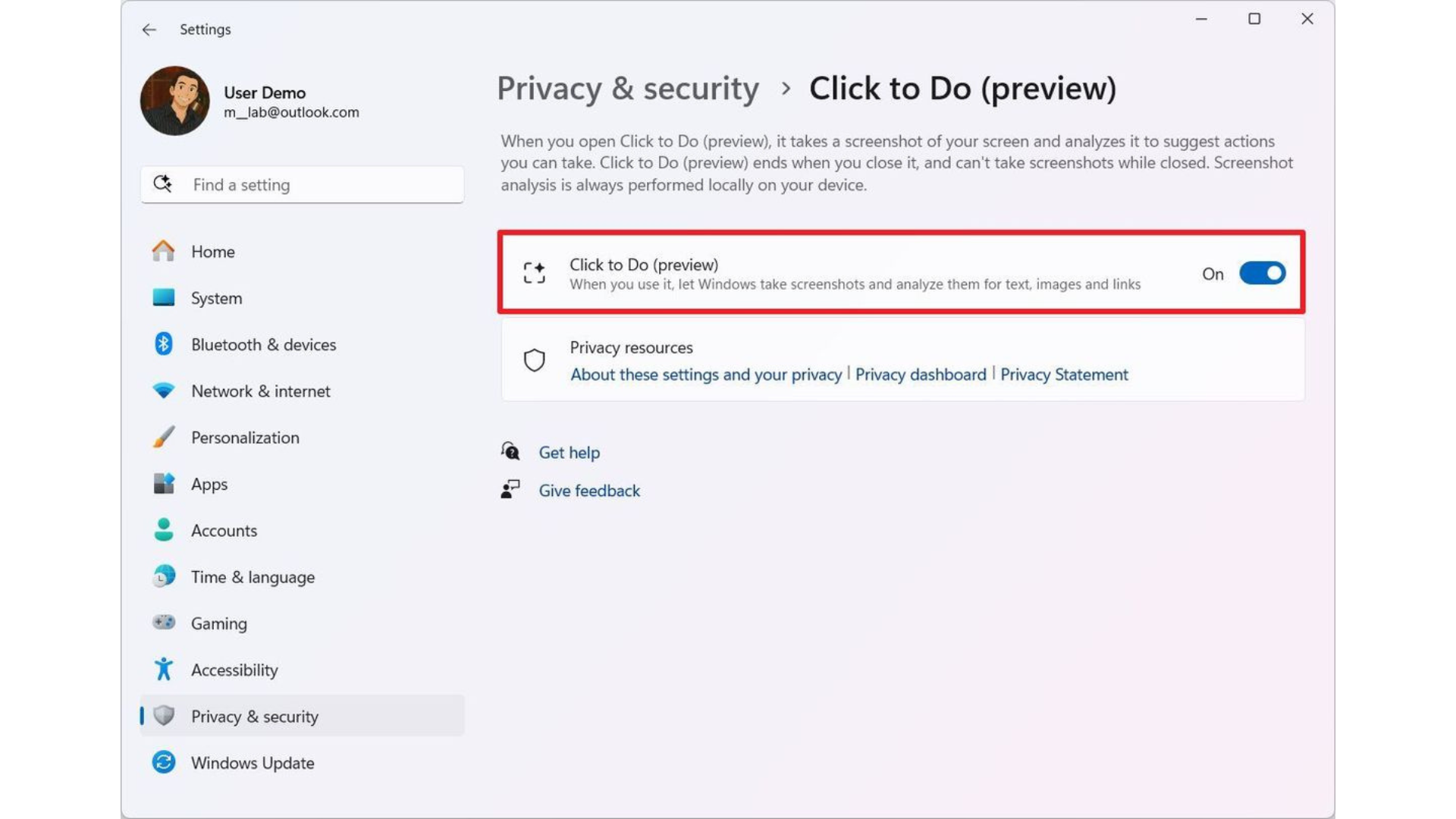
Task: Click the breadcrumb chevron after Privacy & security
Action: [x=786, y=88]
